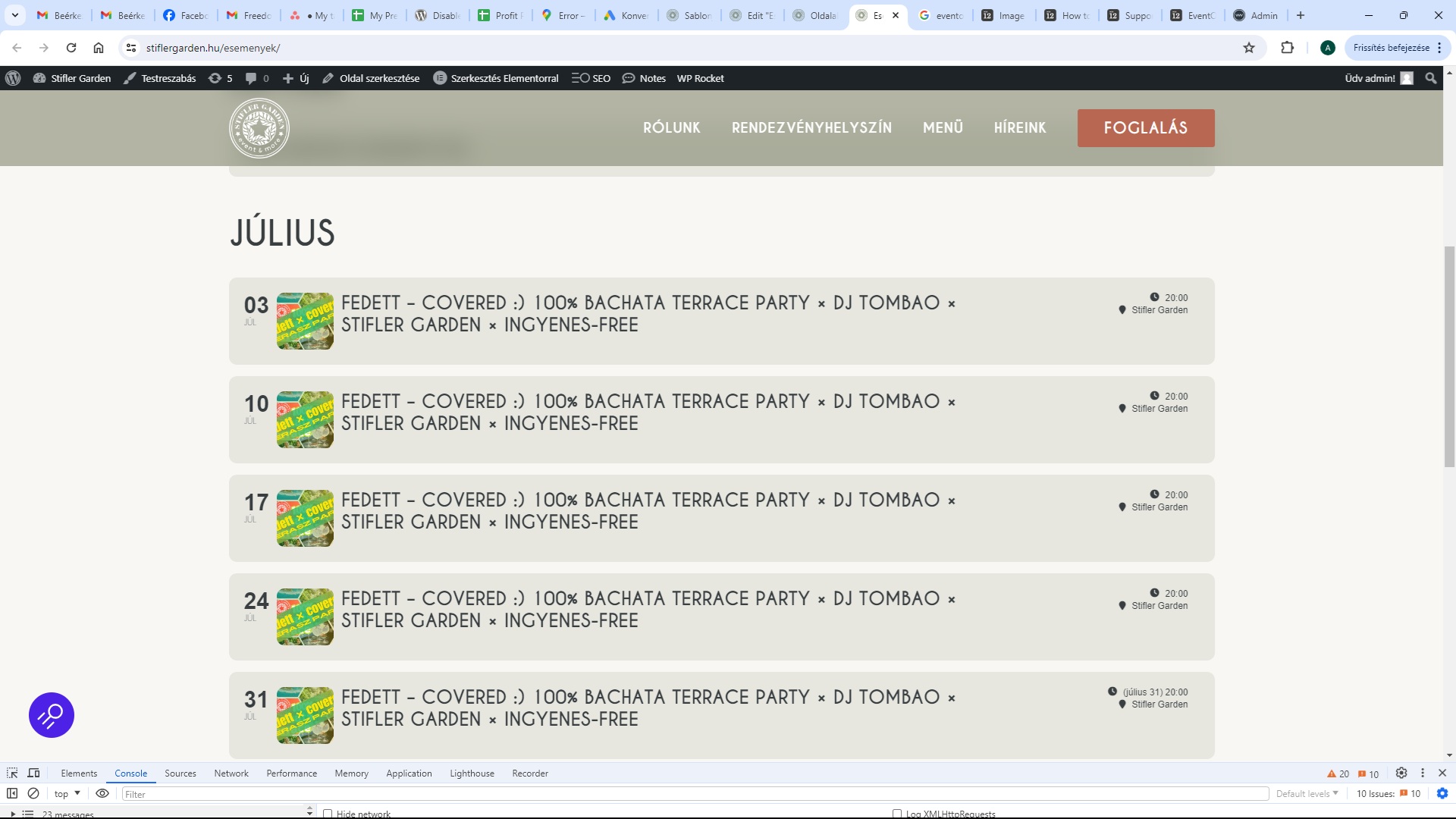The image size is (1456, 819).
Task: Tick the Hide network checkbox
Action: (x=328, y=814)
